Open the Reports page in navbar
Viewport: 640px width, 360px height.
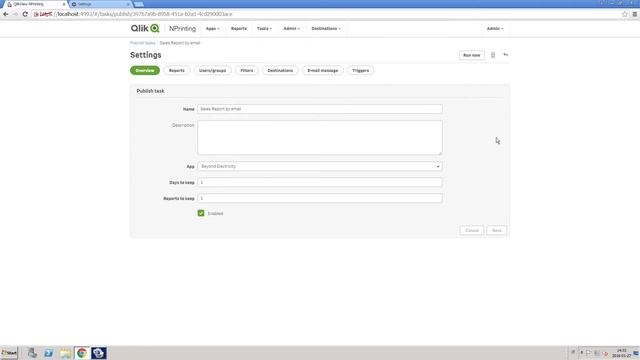click(239, 29)
